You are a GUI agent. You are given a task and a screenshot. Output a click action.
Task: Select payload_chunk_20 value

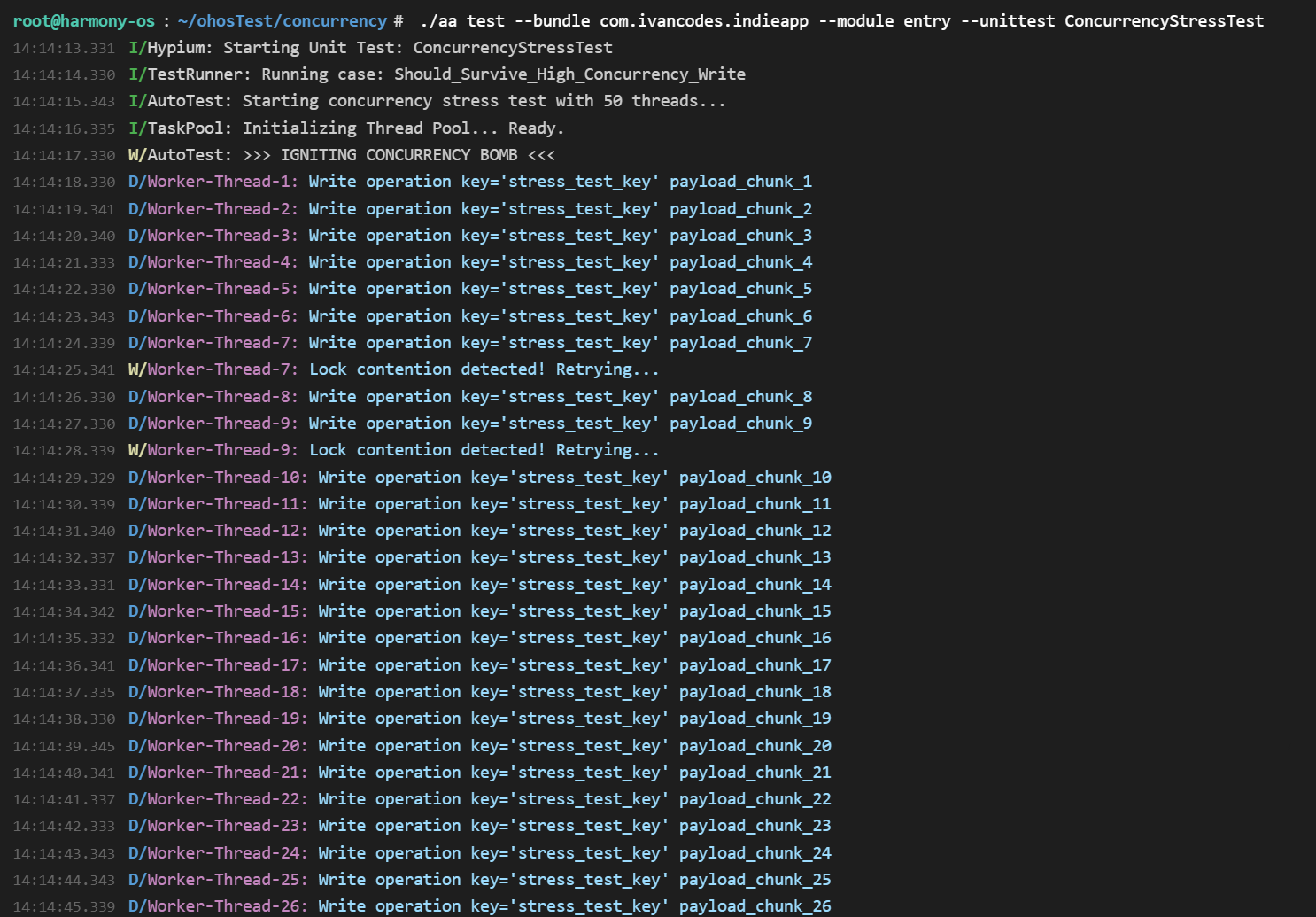755,746
